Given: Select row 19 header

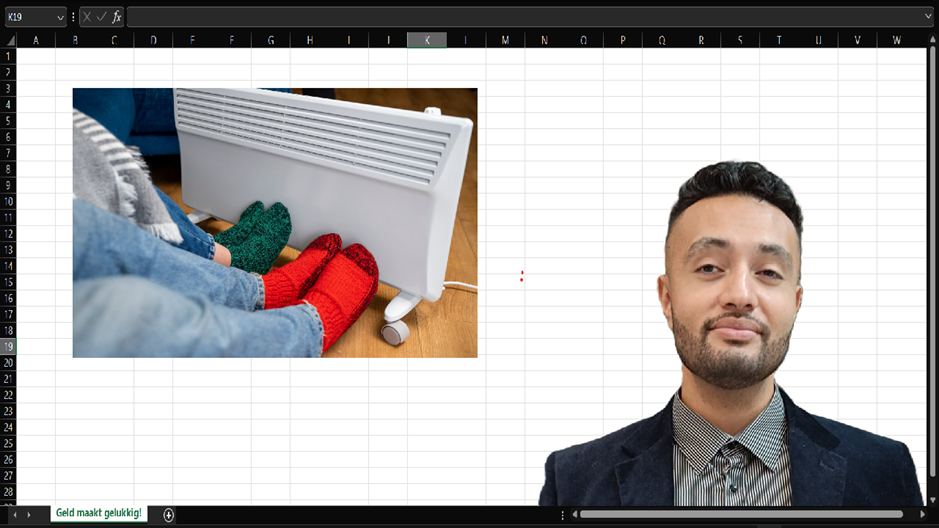Looking at the screenshot, I should tap(8, 346).
